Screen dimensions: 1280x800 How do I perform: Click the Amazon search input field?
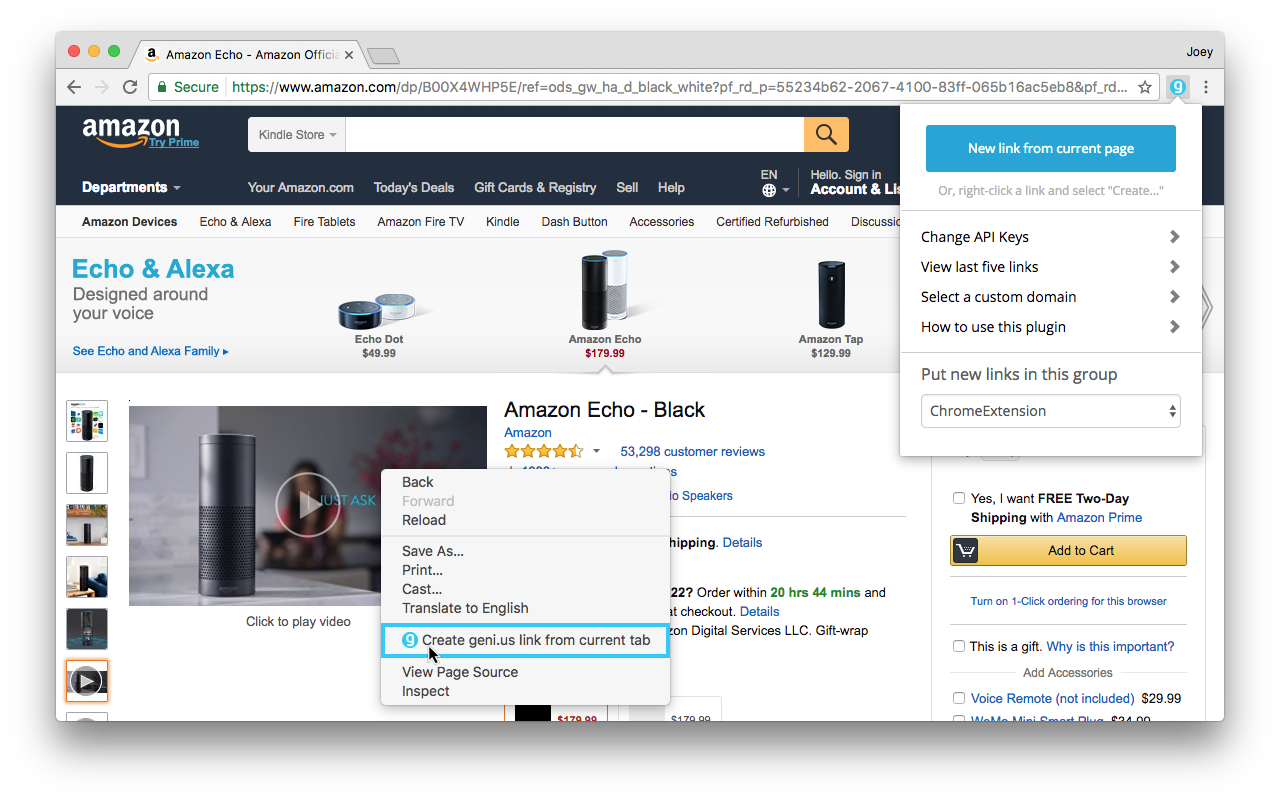coord(574,135)
